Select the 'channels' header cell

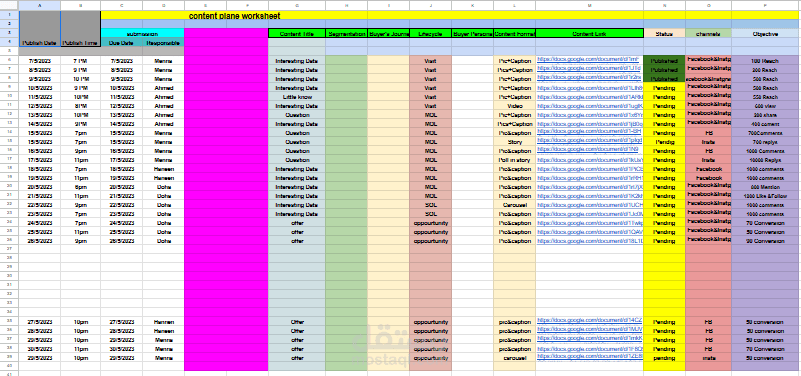(708, 34)
